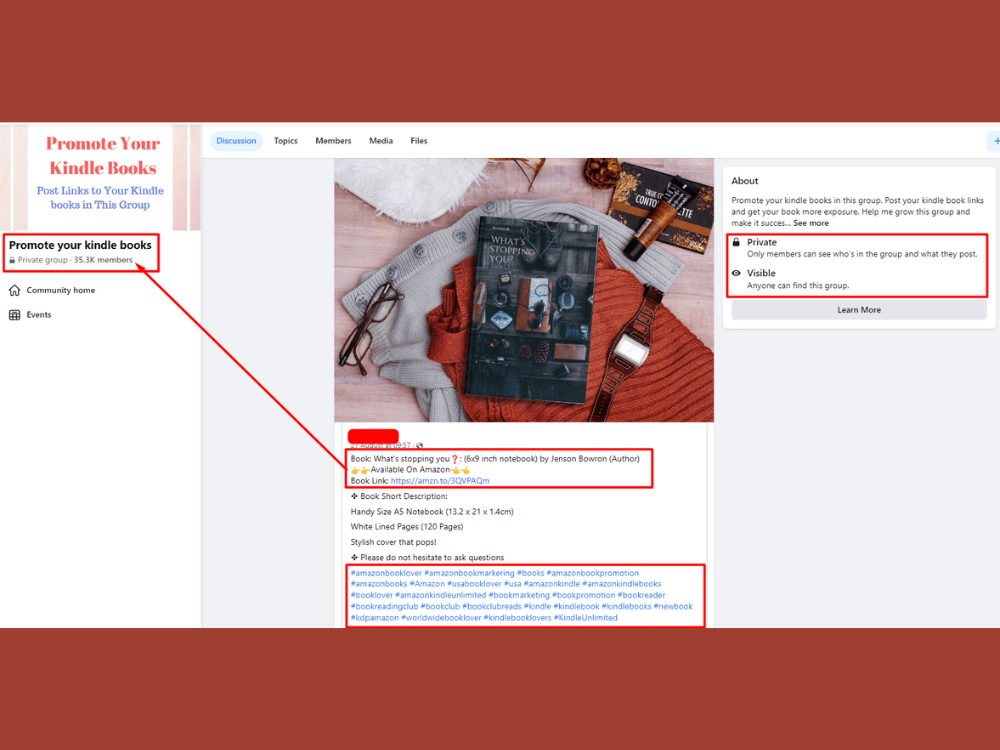Screen dimensions: 1000x750
Task: Click the post timestamp 27 August
Action: pyautogui.click(x=380, y=445)
